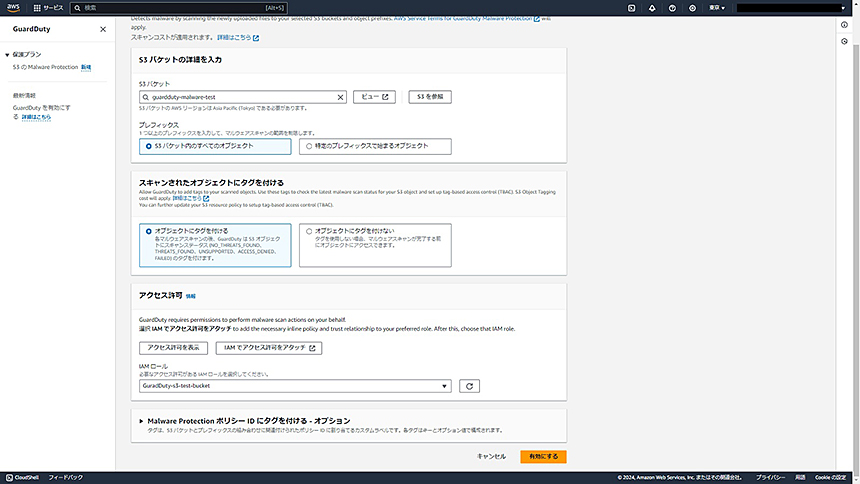Viewport: 860px width, 484px height.
Task: Refresh the IAM role list
Action: tap(469, 386)
